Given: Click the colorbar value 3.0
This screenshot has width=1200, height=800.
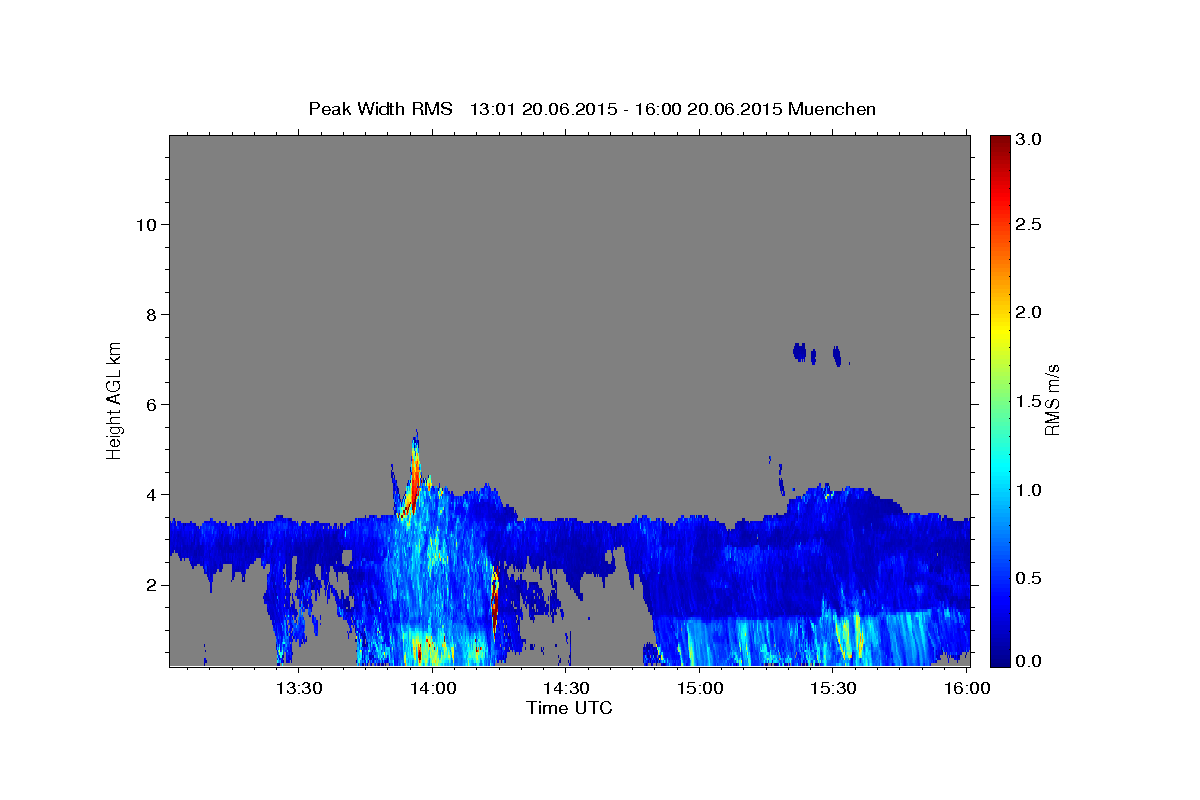Looking at the screenshot, I should pos(1029,140).
